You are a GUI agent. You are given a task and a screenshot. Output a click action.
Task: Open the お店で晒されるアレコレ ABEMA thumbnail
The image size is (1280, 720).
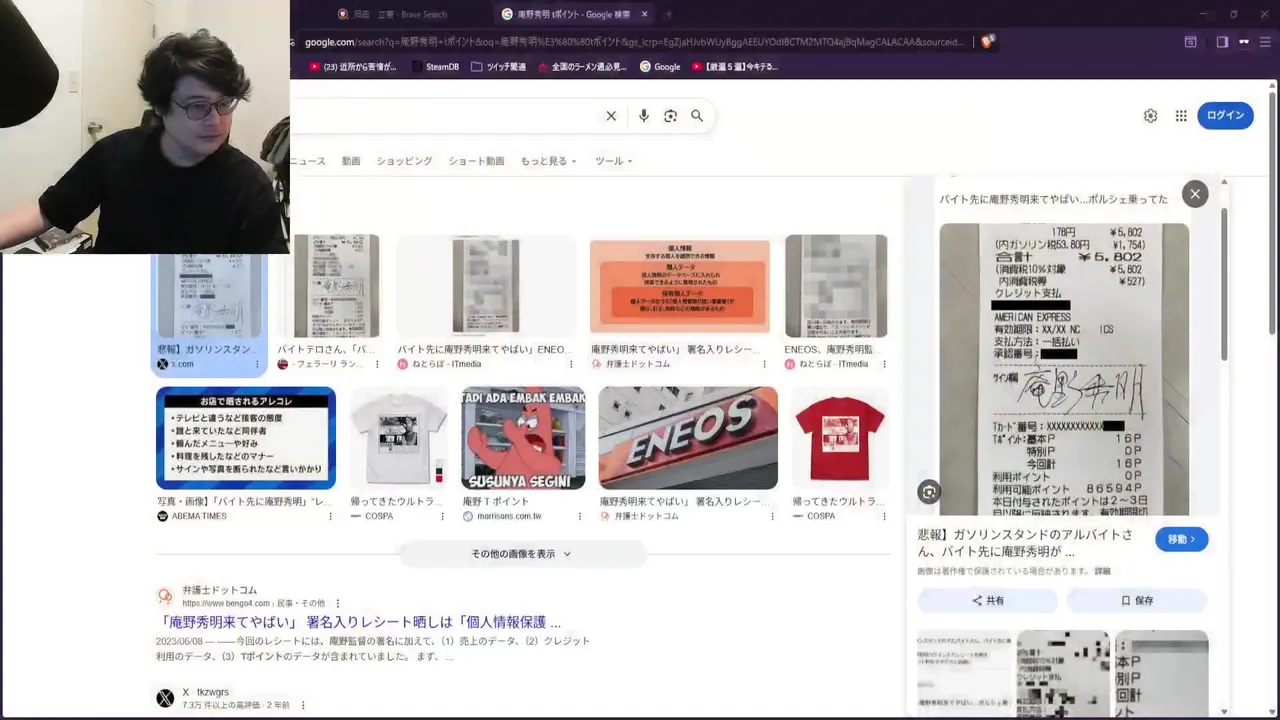tap(246, 438)
